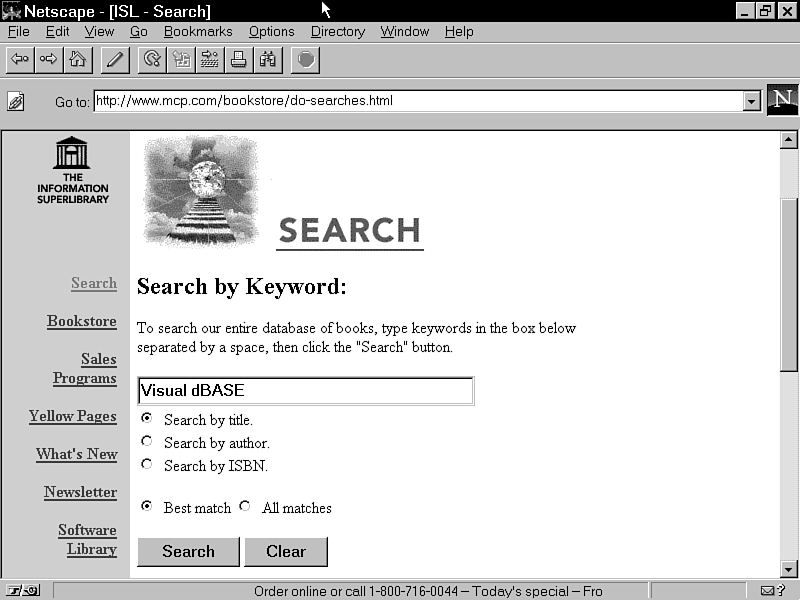
Task: Print the page using the printer icon
Action: 239,60
